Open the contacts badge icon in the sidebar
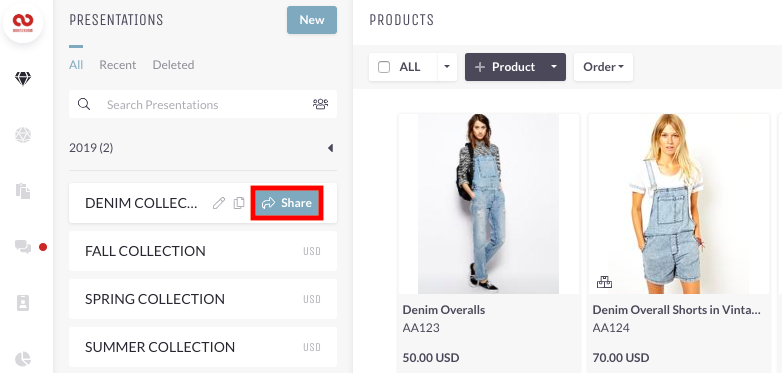782x373 pixels. pyautogui.click(x=23, y=303)
